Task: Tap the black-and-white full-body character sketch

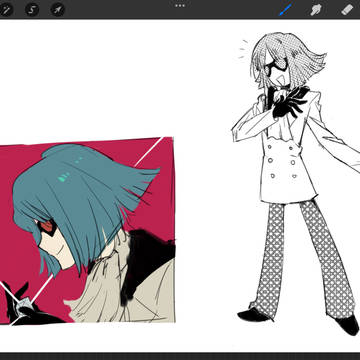Action: coord(296,183)
